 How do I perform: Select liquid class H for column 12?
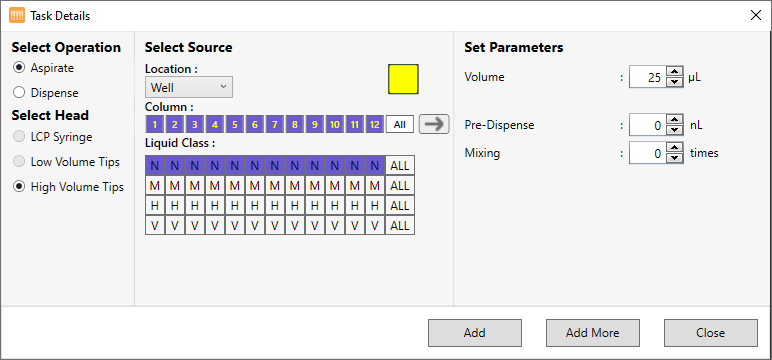pos(375,205)
